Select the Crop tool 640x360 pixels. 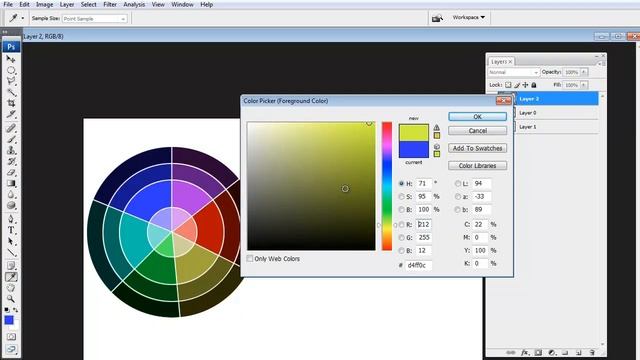coord(11,103)
